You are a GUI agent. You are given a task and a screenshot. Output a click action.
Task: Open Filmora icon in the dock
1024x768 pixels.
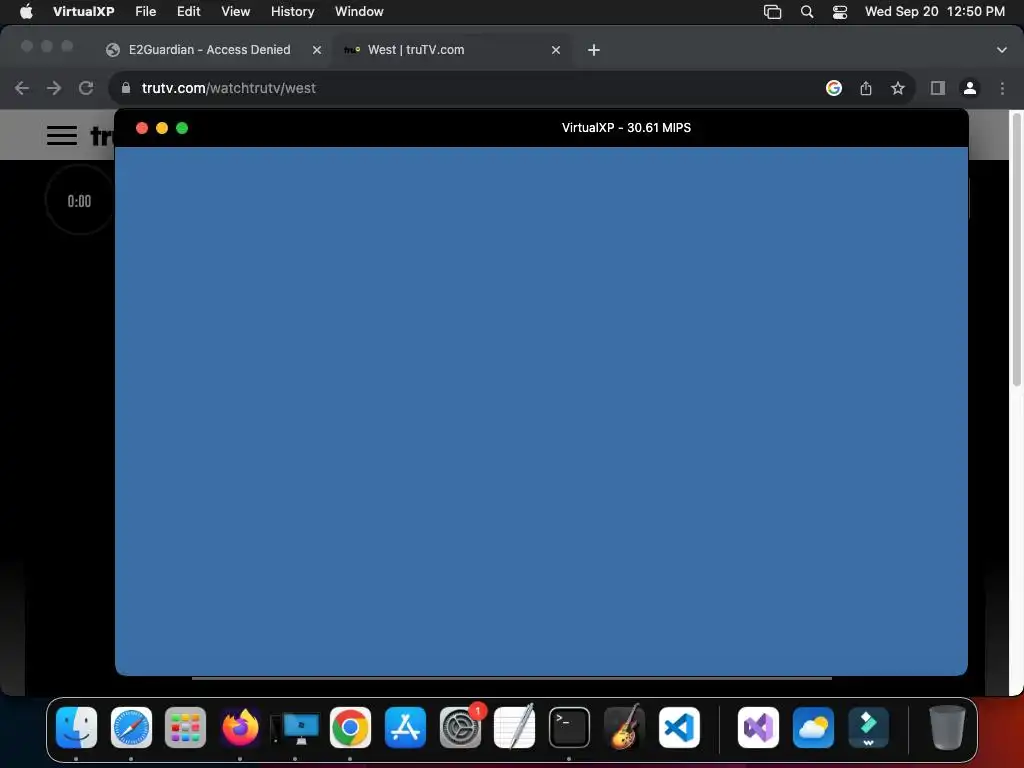(x=868, y=727)
